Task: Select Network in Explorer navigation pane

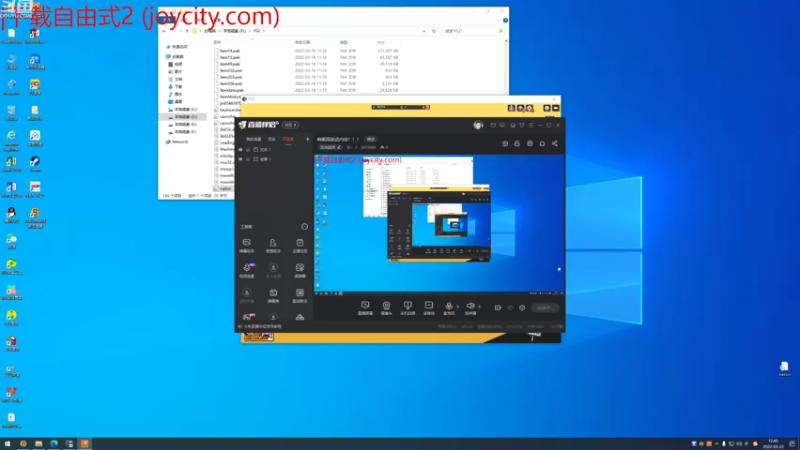Action: pyautogui.click(x=177, y=142)
